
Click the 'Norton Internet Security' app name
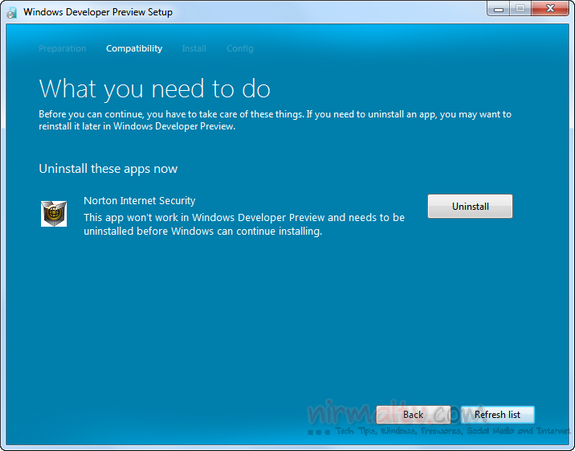click(139, 201)
